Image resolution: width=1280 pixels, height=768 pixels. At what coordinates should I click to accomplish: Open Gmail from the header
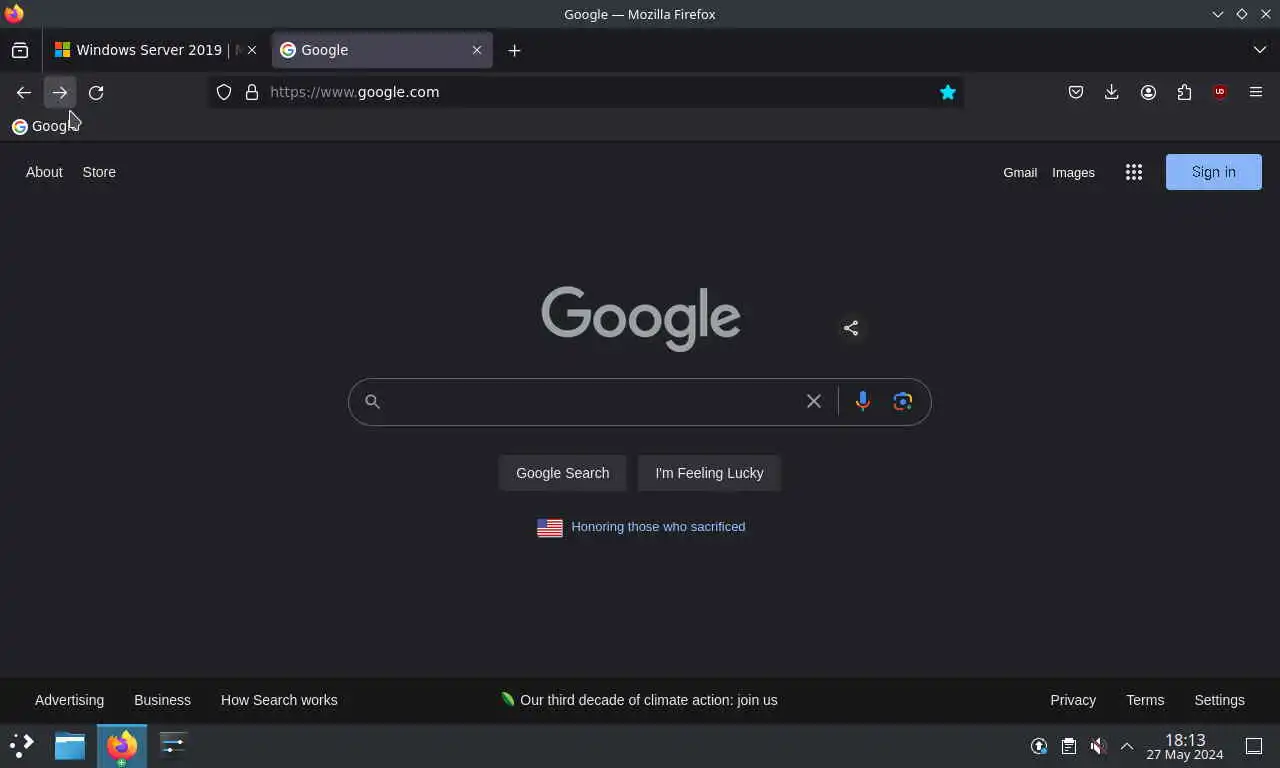[1020, 172]
